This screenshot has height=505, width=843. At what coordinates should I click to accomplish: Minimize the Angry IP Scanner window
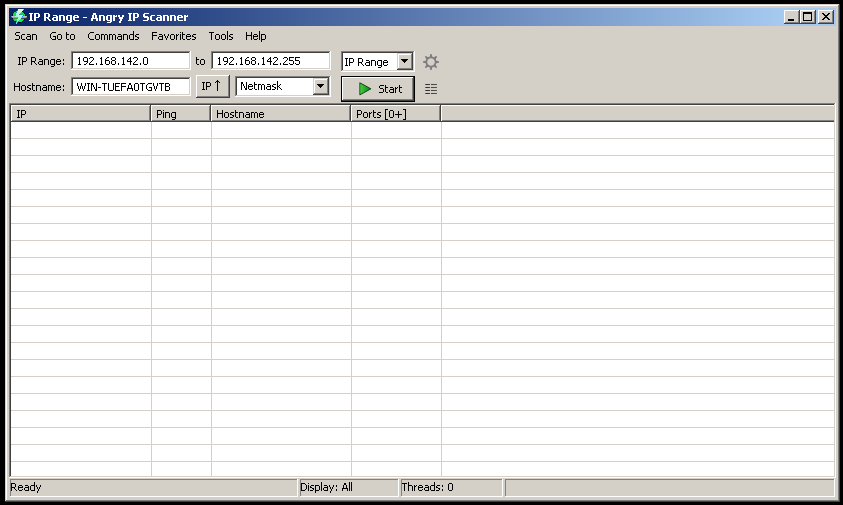pos(790,17)
